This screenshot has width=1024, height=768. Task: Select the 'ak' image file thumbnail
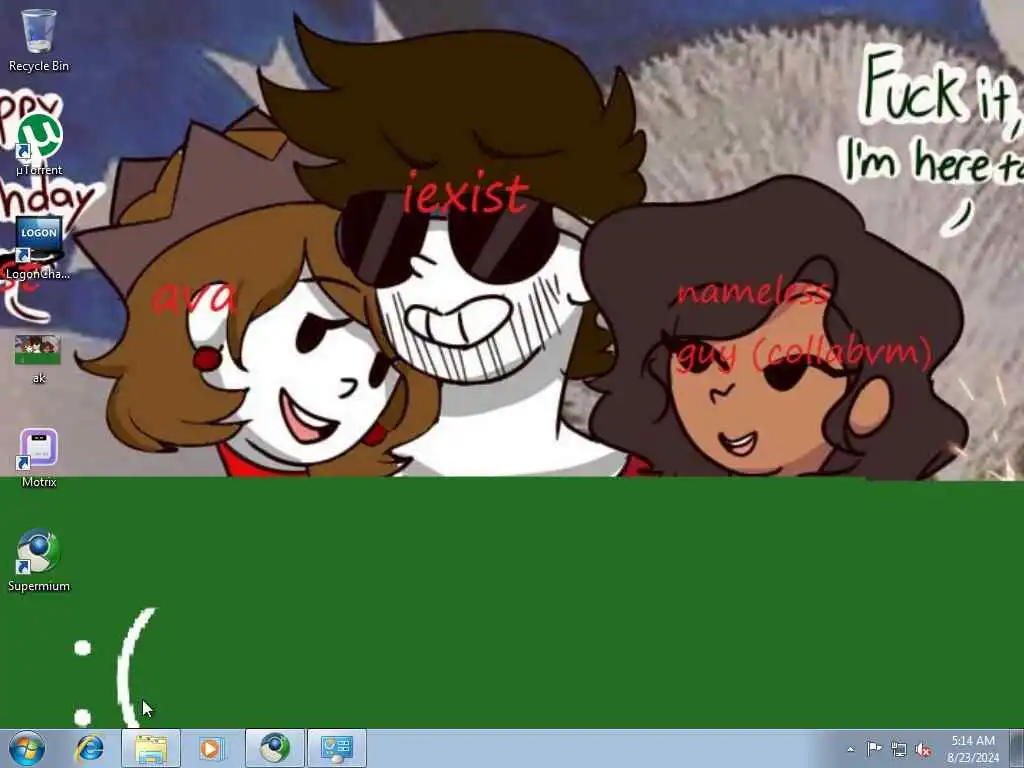click(x=38, y=350)
